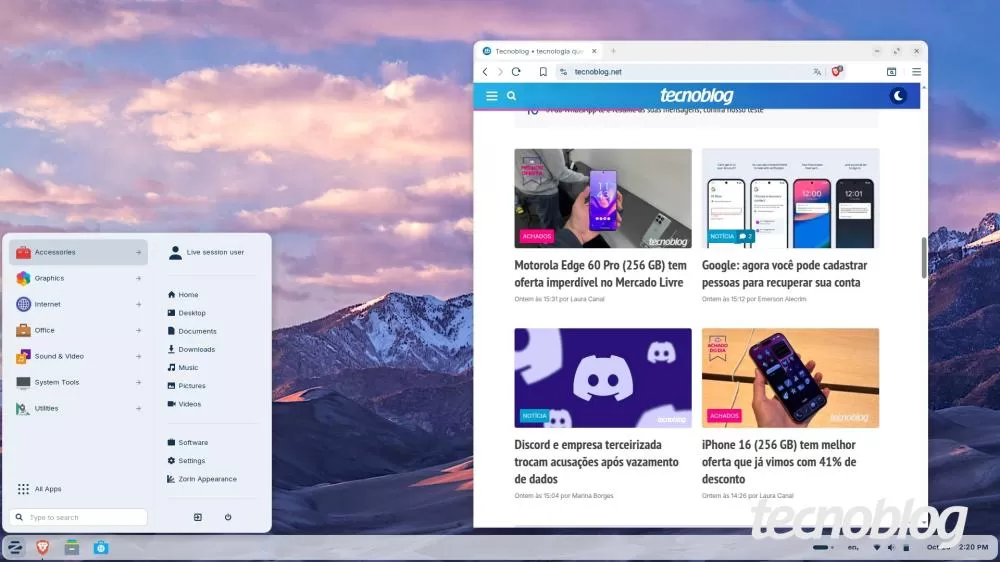Reload the tecnoblog page

516,72
